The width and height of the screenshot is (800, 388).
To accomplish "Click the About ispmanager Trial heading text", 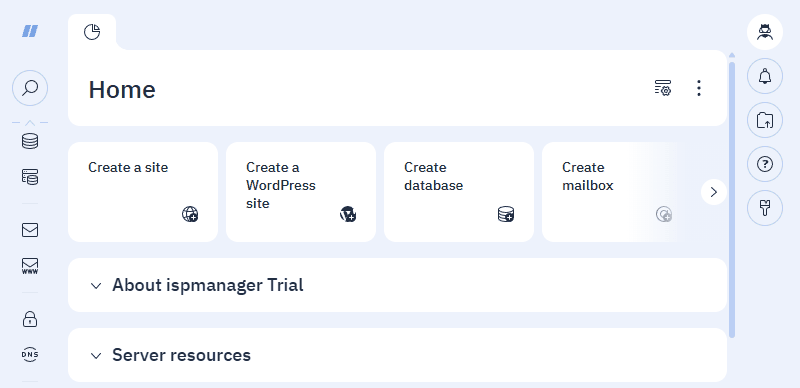I will (208, 285).
